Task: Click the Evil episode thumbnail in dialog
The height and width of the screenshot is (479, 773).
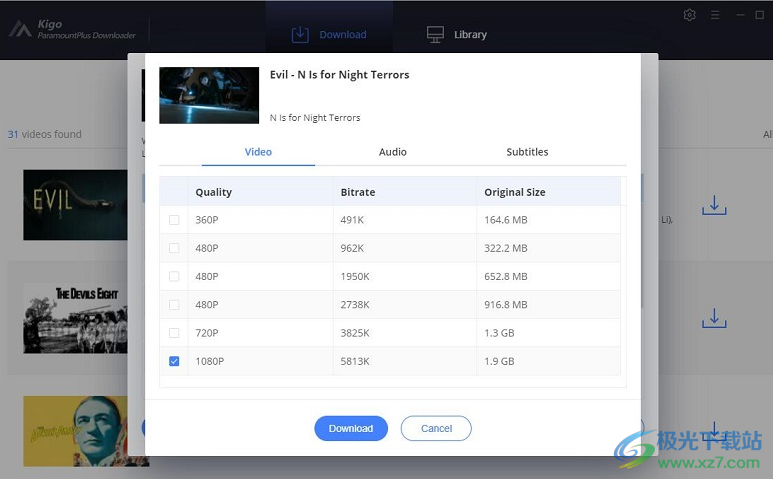Action: click(209, 95)
